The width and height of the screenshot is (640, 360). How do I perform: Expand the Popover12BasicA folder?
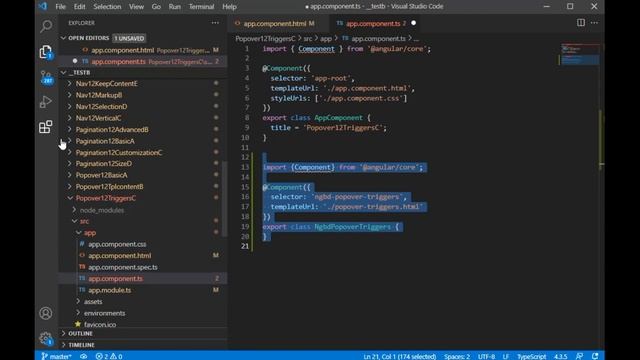tap(70, 175)
